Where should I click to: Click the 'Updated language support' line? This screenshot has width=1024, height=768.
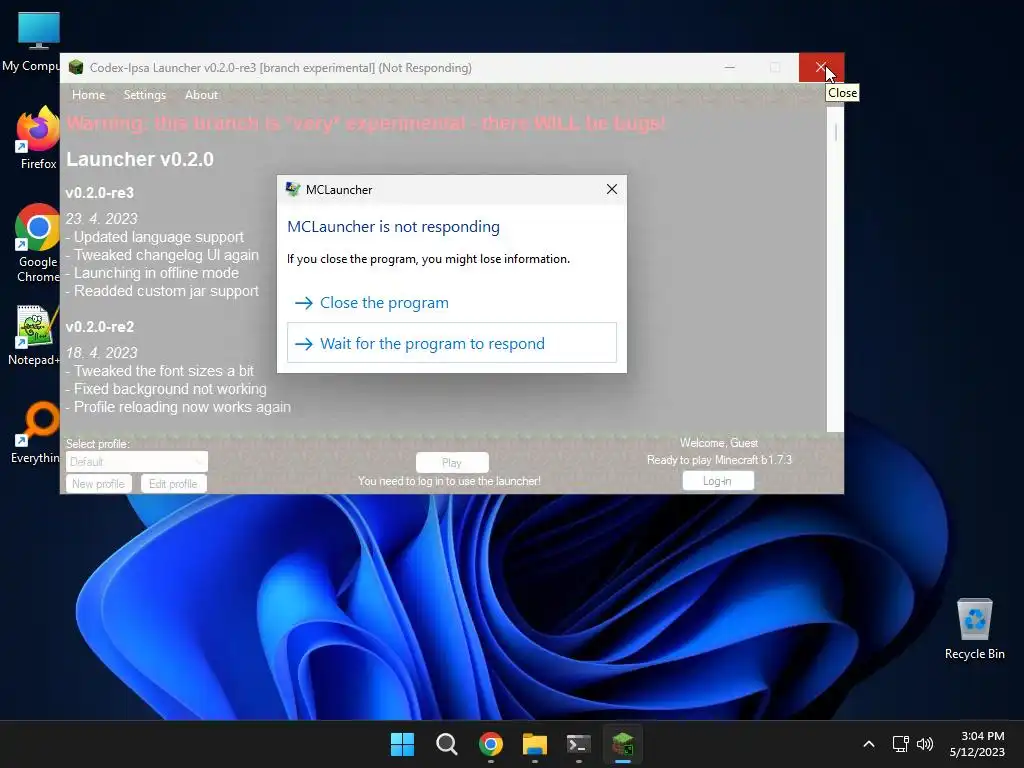tap(155, 237)
